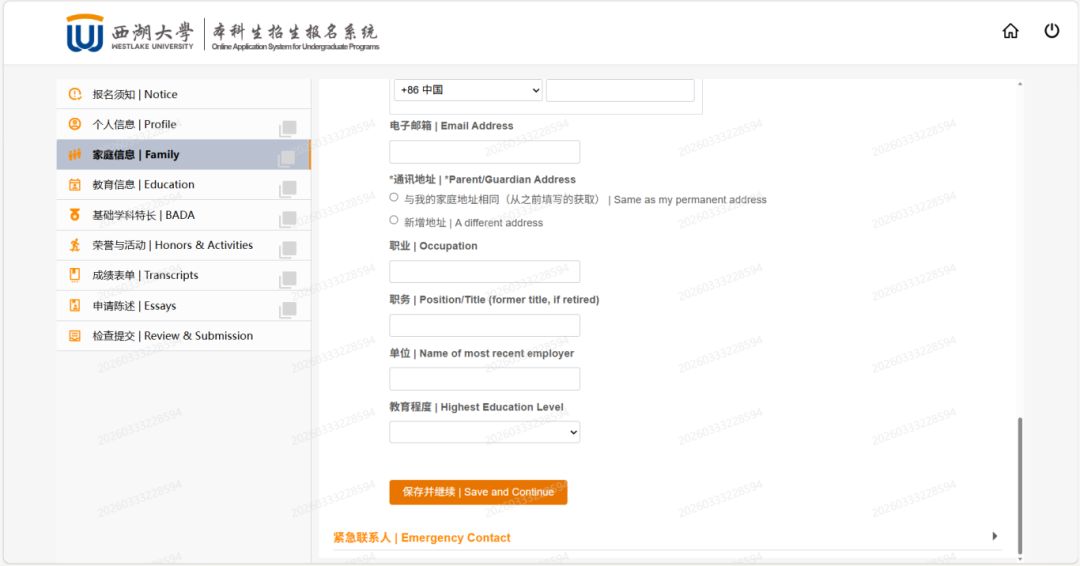This screenshot has height=566, width=1080.
Task: Open the 成绩表单 | Transcripts section
Action: point(184,275)
